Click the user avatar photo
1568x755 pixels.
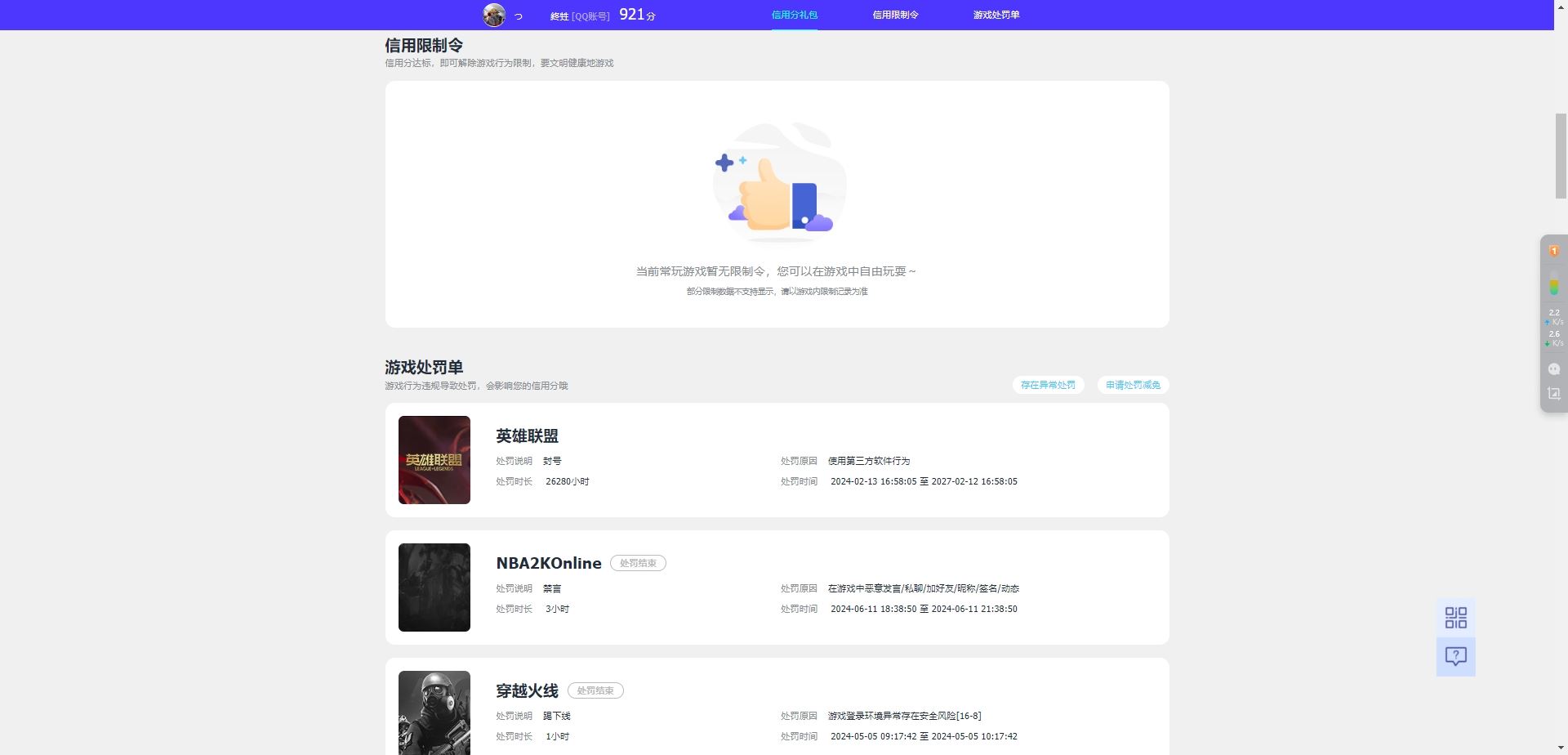click(x=494, y=15)
